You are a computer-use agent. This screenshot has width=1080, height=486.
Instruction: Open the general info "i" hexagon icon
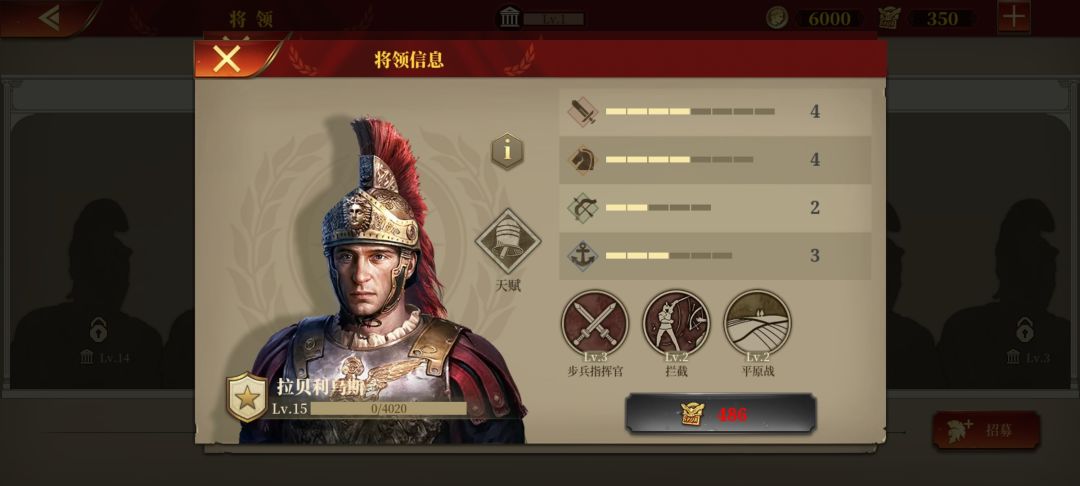coord(508,151)
